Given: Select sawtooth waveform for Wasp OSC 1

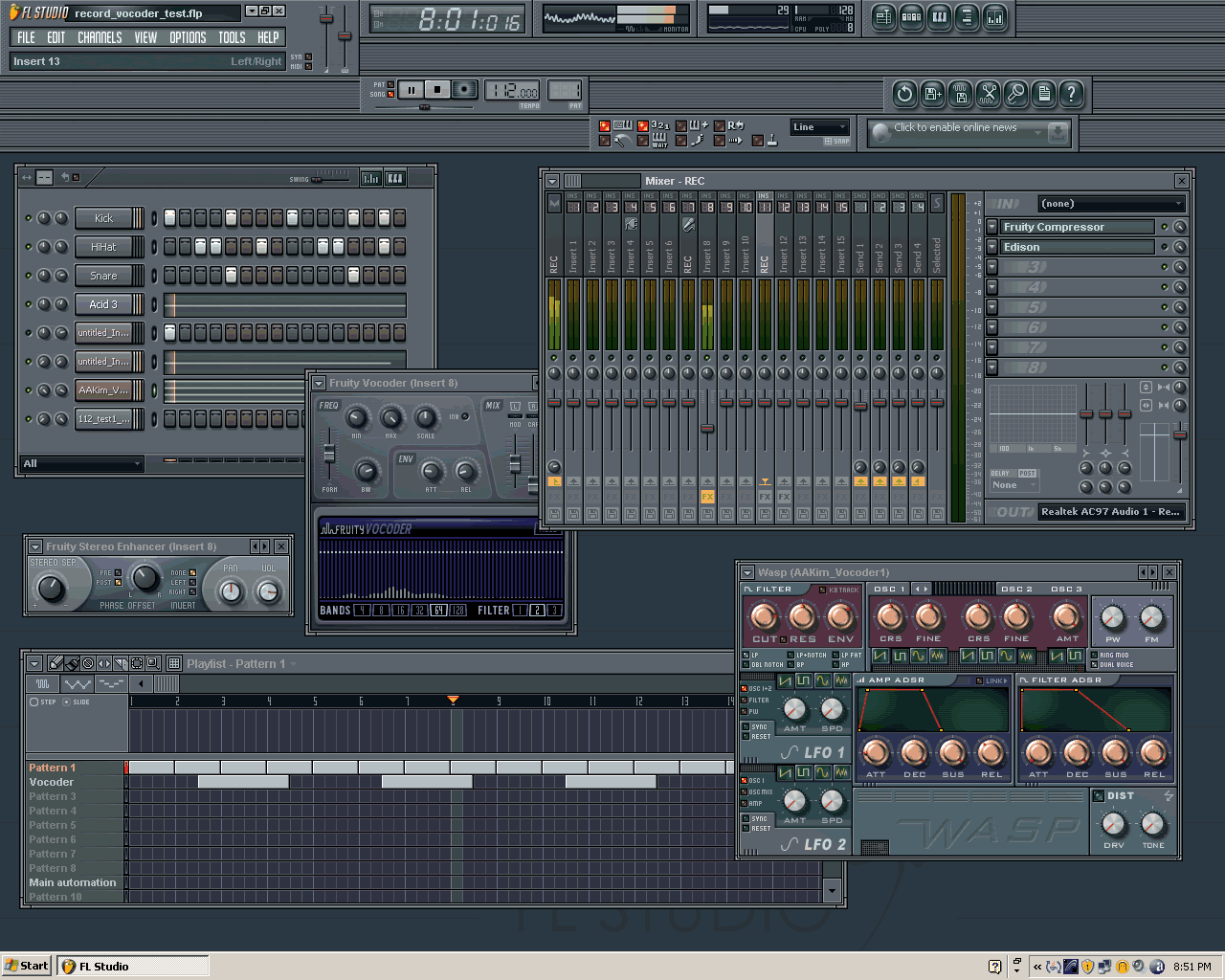Looking at the screenshot, I should [x=880, y=656].
